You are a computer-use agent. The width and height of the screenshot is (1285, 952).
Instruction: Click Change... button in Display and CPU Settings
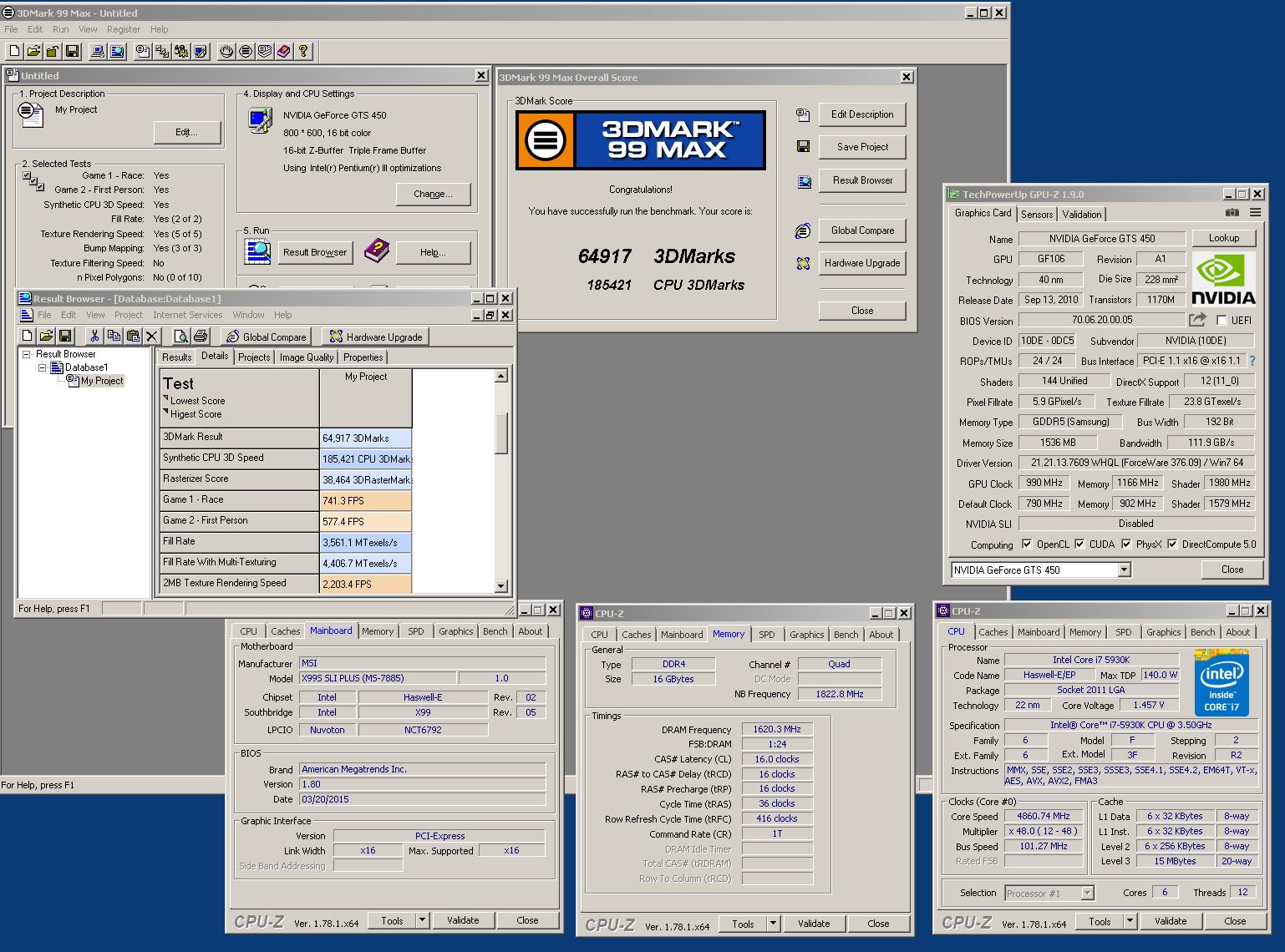pos(433,194)
